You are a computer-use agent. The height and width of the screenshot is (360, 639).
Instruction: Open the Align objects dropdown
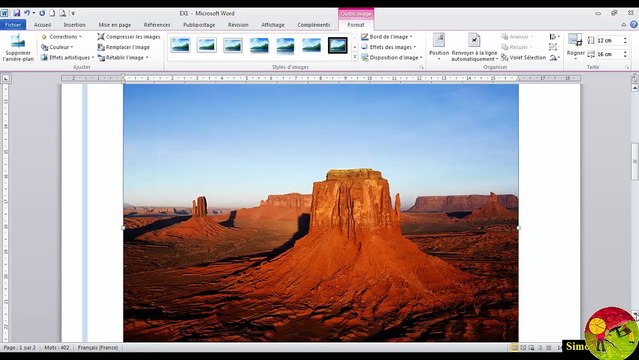coord(555,37)
